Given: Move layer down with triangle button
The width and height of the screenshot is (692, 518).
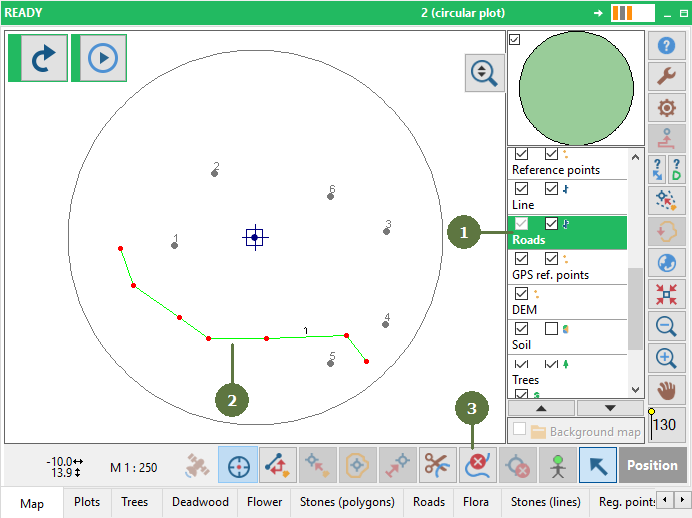Looking at the screenshot, I should (x=610, y=408).
